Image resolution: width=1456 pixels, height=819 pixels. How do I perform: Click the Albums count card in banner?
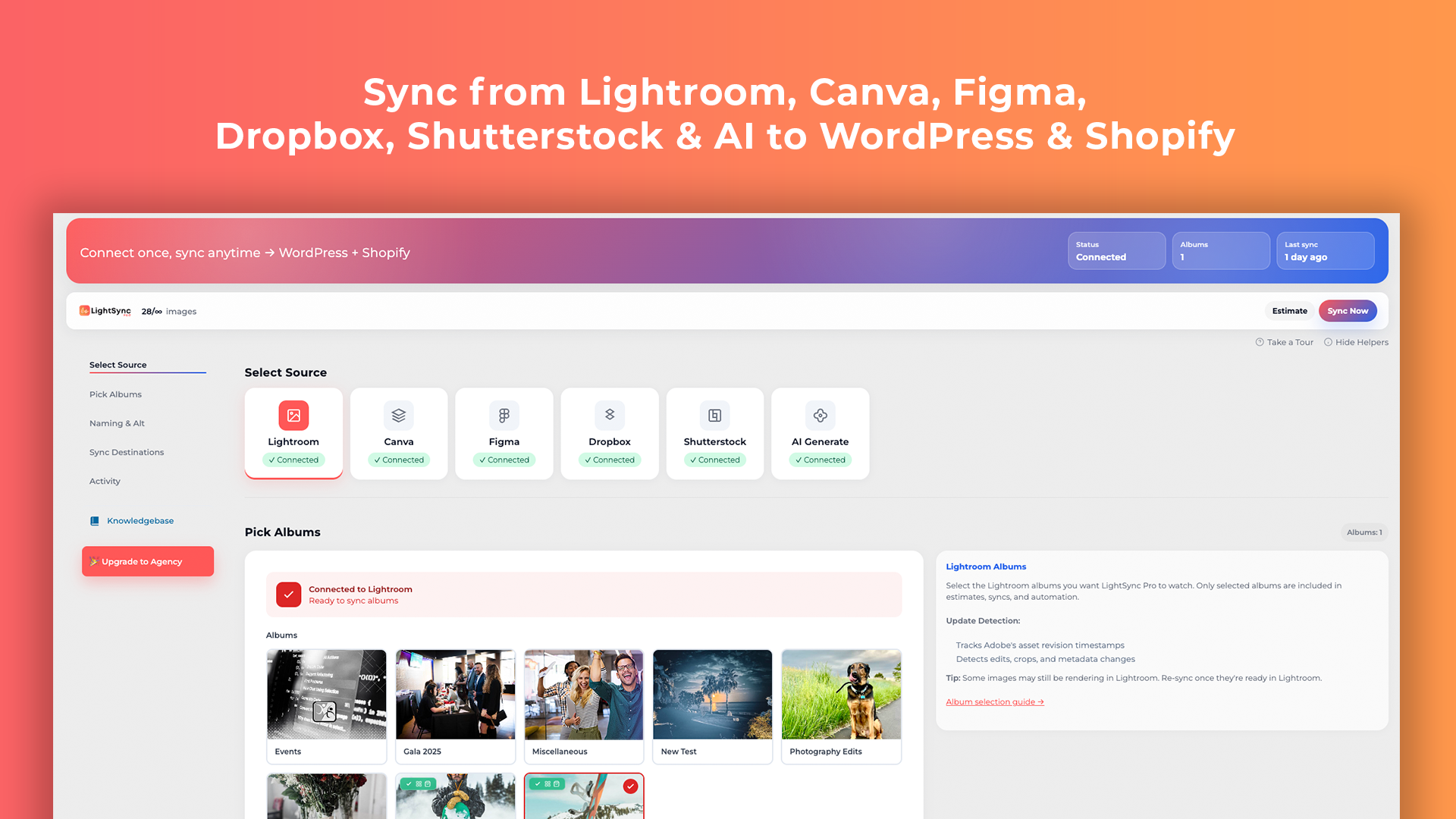point(1221,251)
